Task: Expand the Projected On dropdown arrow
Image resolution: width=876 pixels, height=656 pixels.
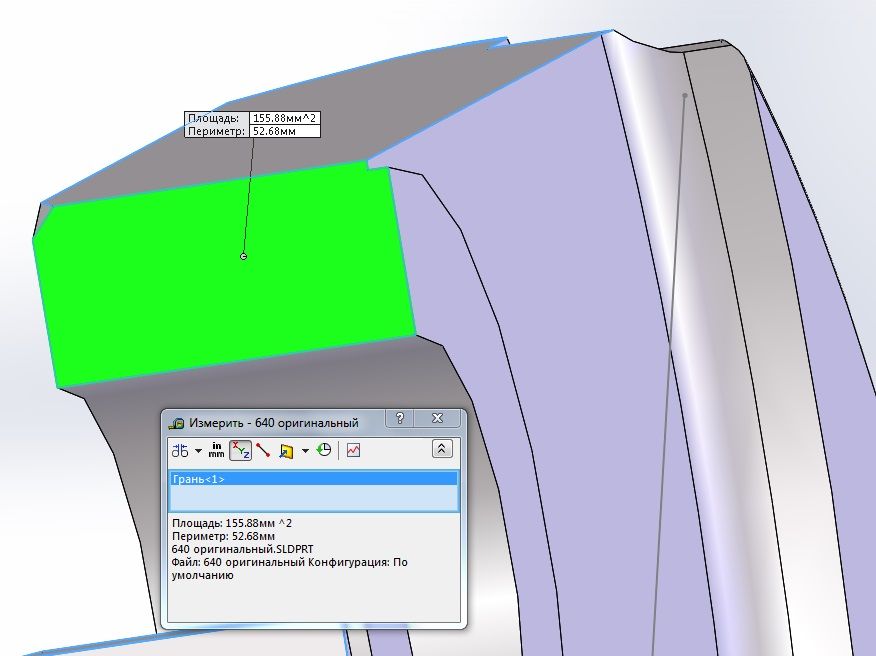Action: pos(304,451)
